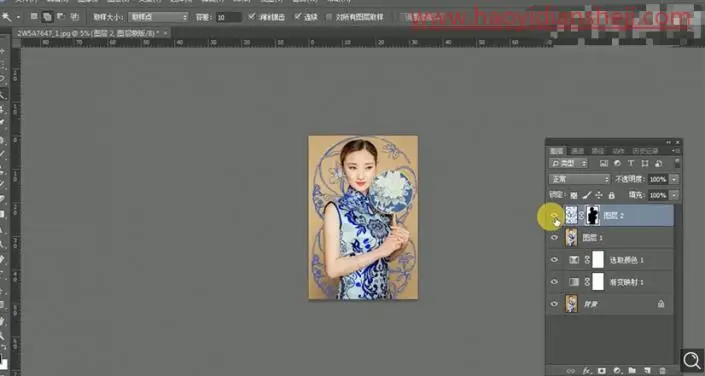Click mask link icon on 图层 2
The image size is (705, 376).
(582, 215)
